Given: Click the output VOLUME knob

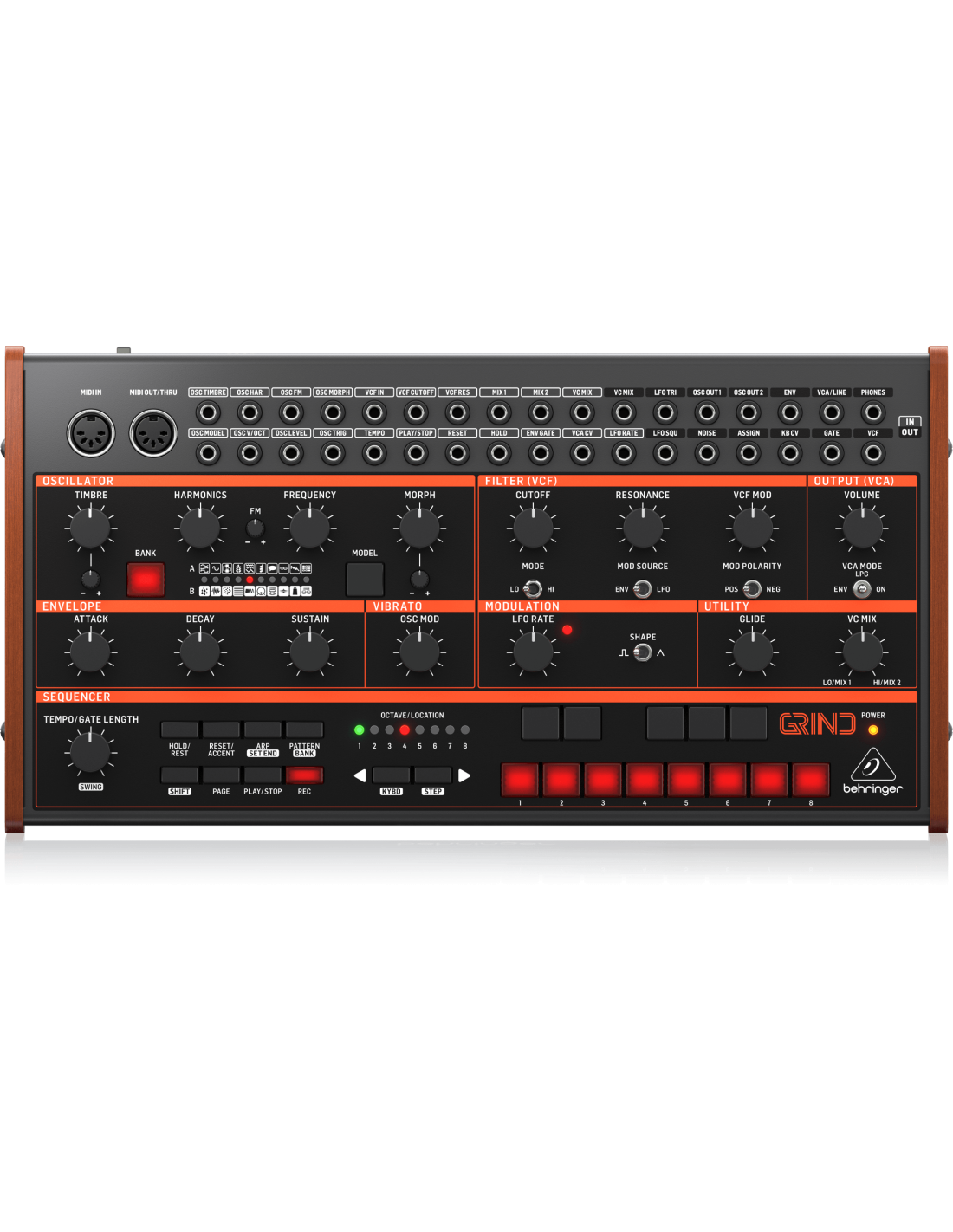Looking at the screenshot, I should pyautogui.click(x=862, y=528).
